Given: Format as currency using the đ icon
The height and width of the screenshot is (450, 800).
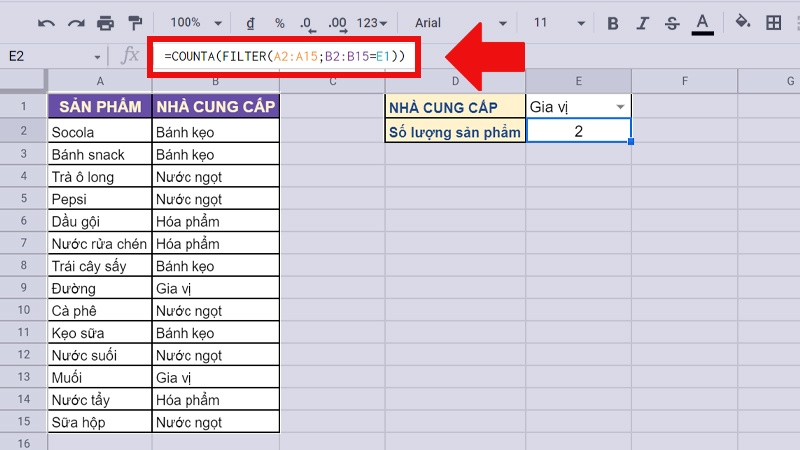Looking at the screenshot, I should pyautogui.click(x=249, y=23).
